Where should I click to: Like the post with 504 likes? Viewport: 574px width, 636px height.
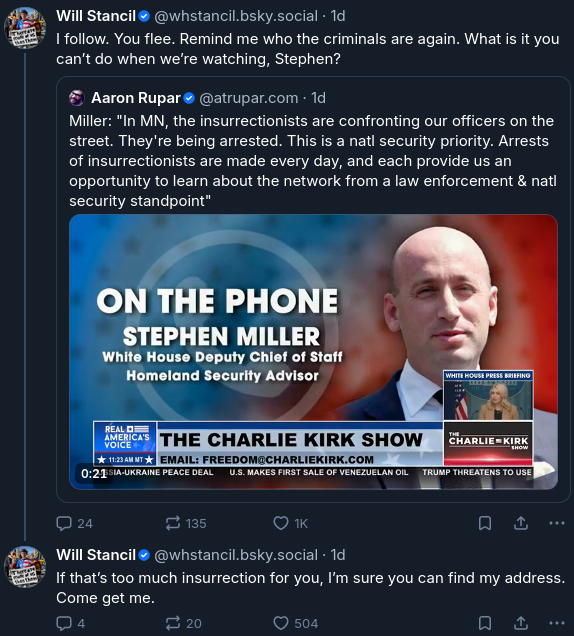295,623
